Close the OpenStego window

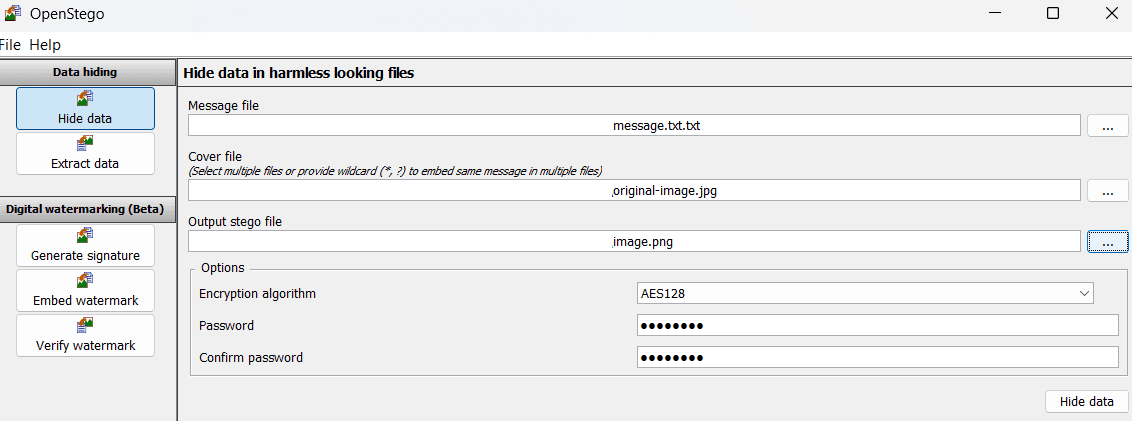tap(1111, 13)
